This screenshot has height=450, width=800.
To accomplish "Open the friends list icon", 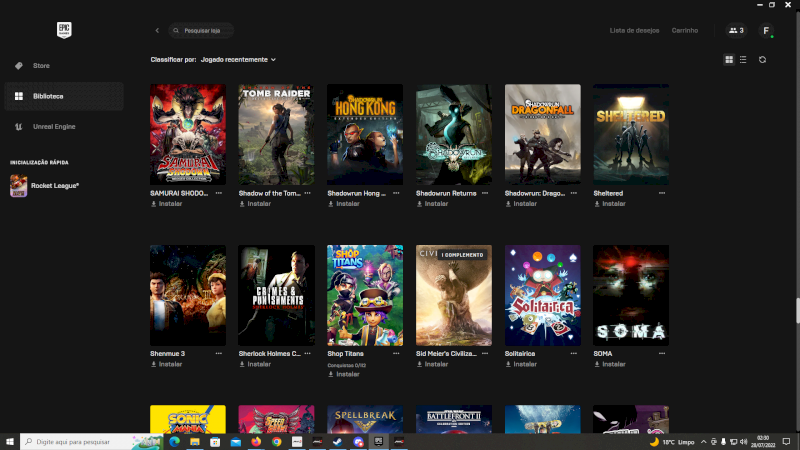I will (736, 31).
